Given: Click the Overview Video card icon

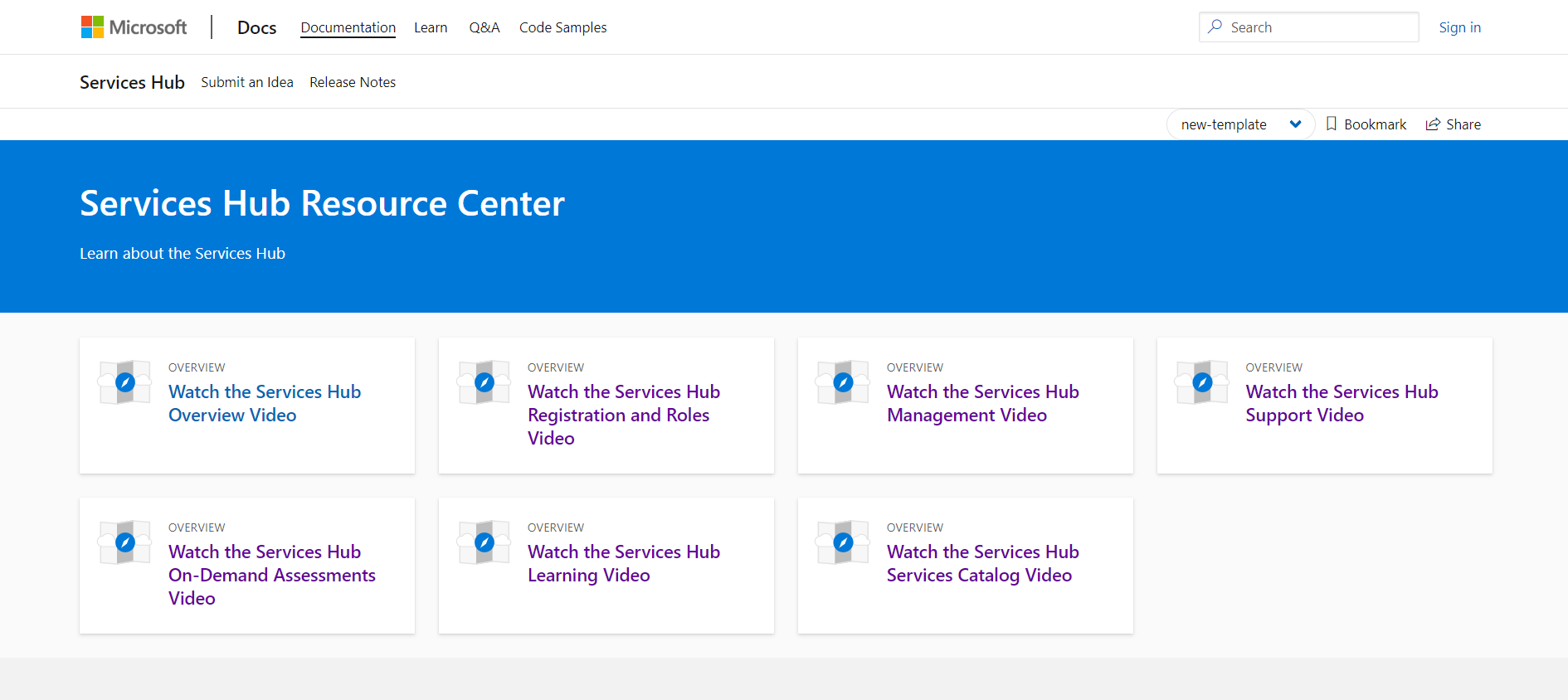Looking at the screenshot, I should 125,382.
